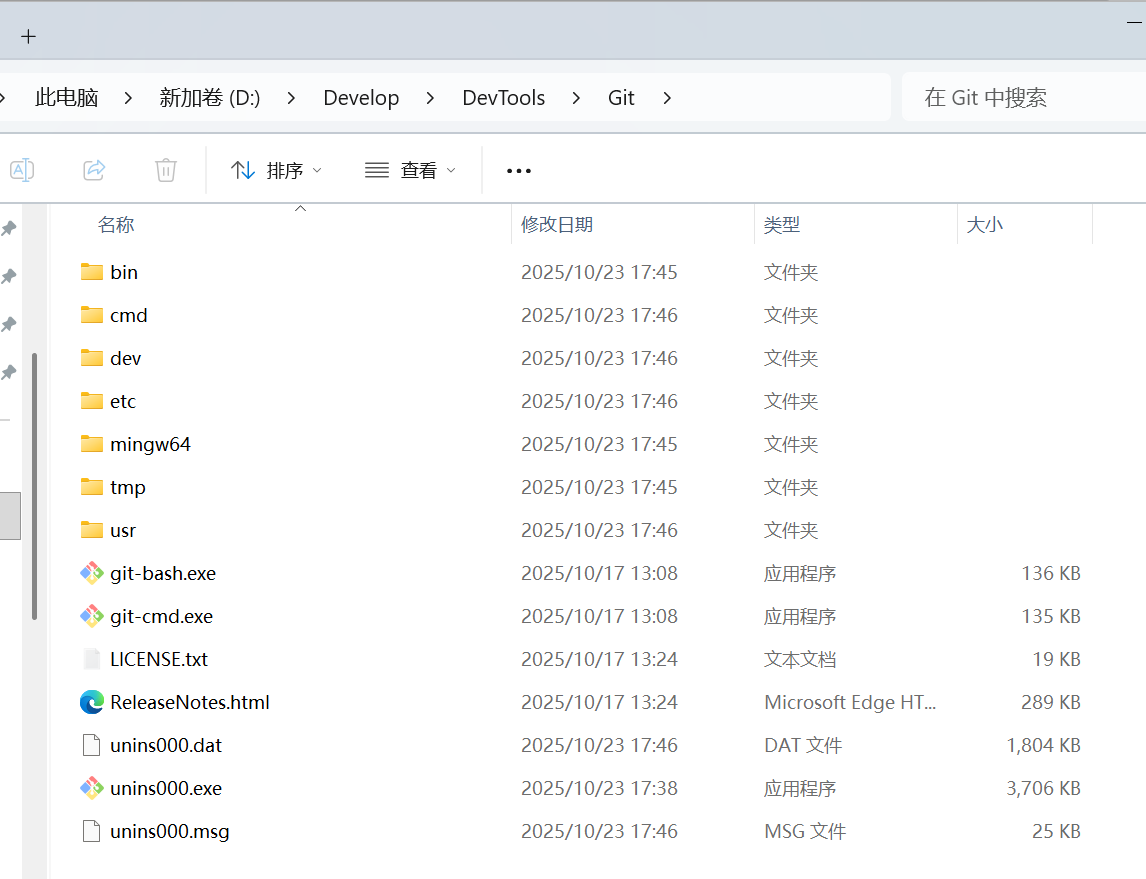
Task: Click DevTools breadcrumb in address bar
Action: [504, 97]
